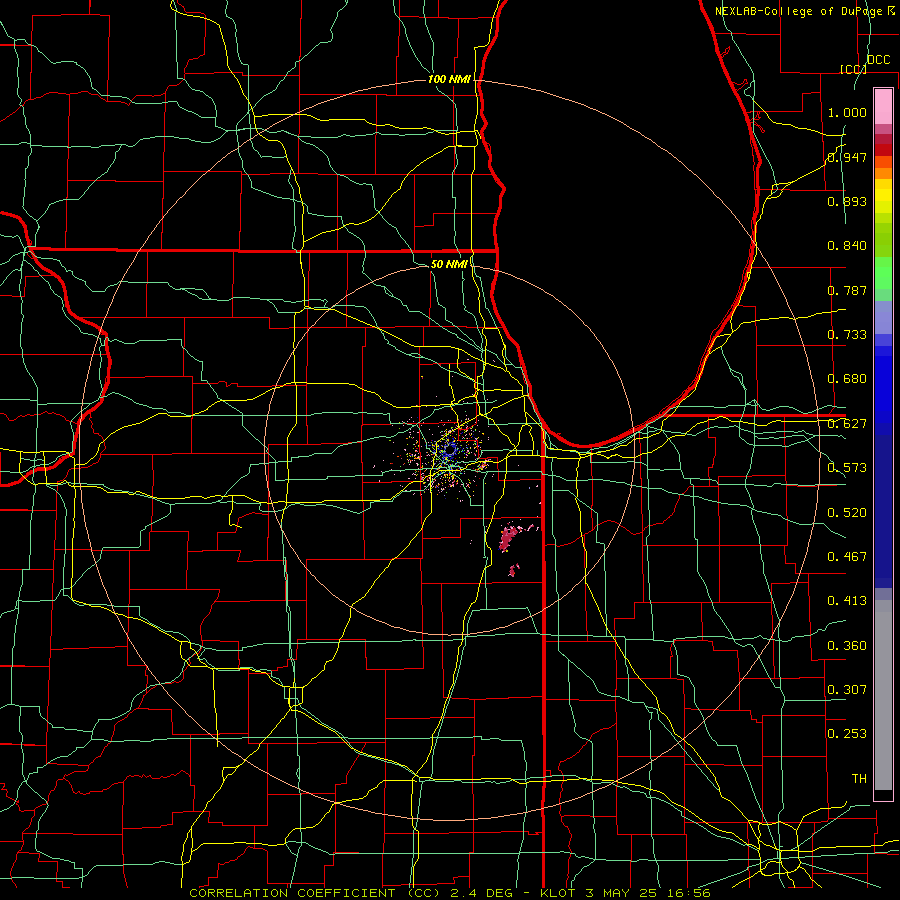Click the 50 NMI range ring label

449,264
